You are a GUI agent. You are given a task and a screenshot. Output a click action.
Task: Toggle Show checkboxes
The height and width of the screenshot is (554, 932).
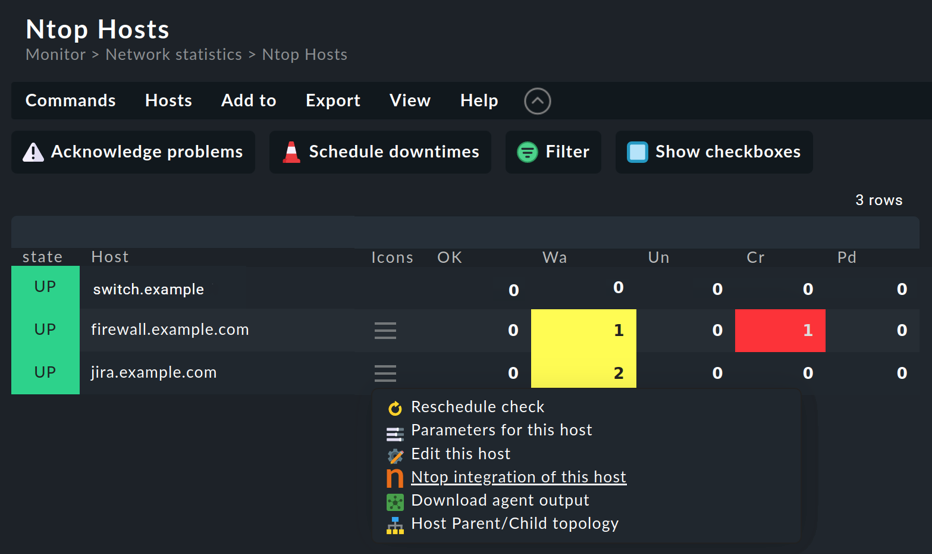[714, 152]
